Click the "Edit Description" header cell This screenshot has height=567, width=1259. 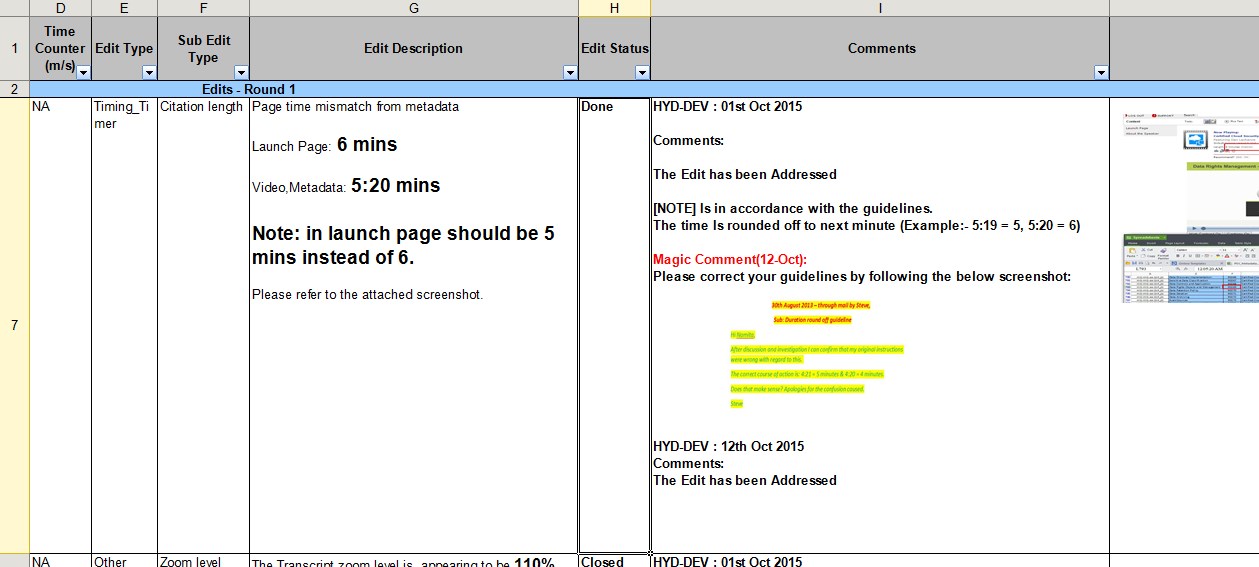click(414, 49)
